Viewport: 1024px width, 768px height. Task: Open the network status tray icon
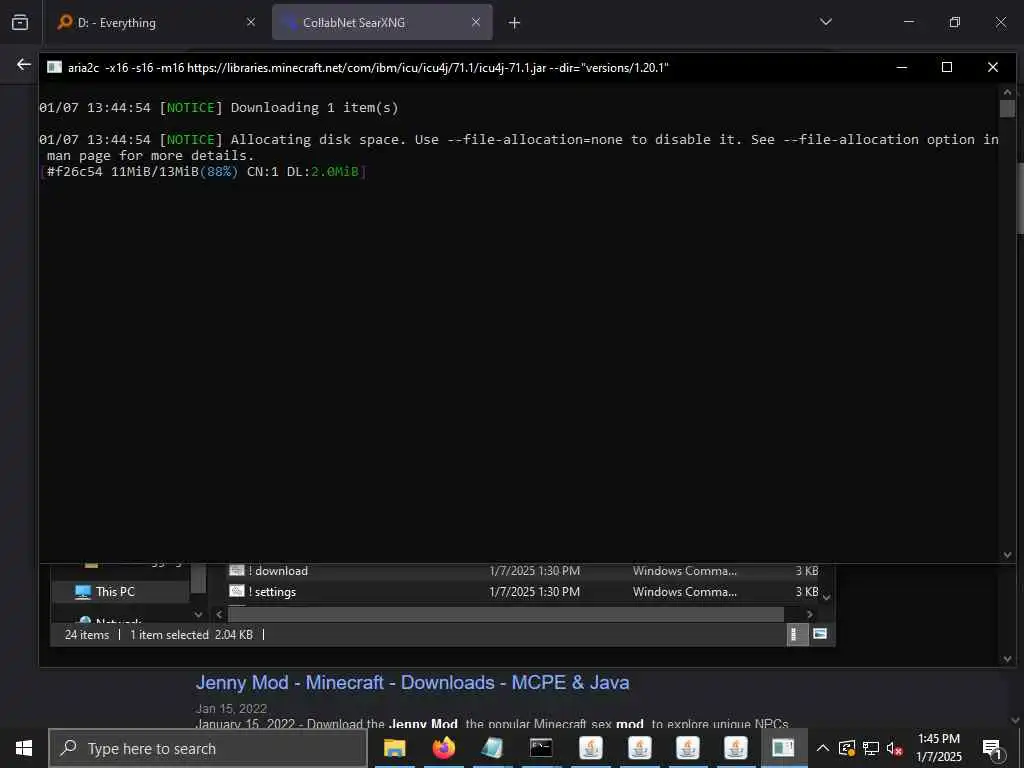[871, 748]
